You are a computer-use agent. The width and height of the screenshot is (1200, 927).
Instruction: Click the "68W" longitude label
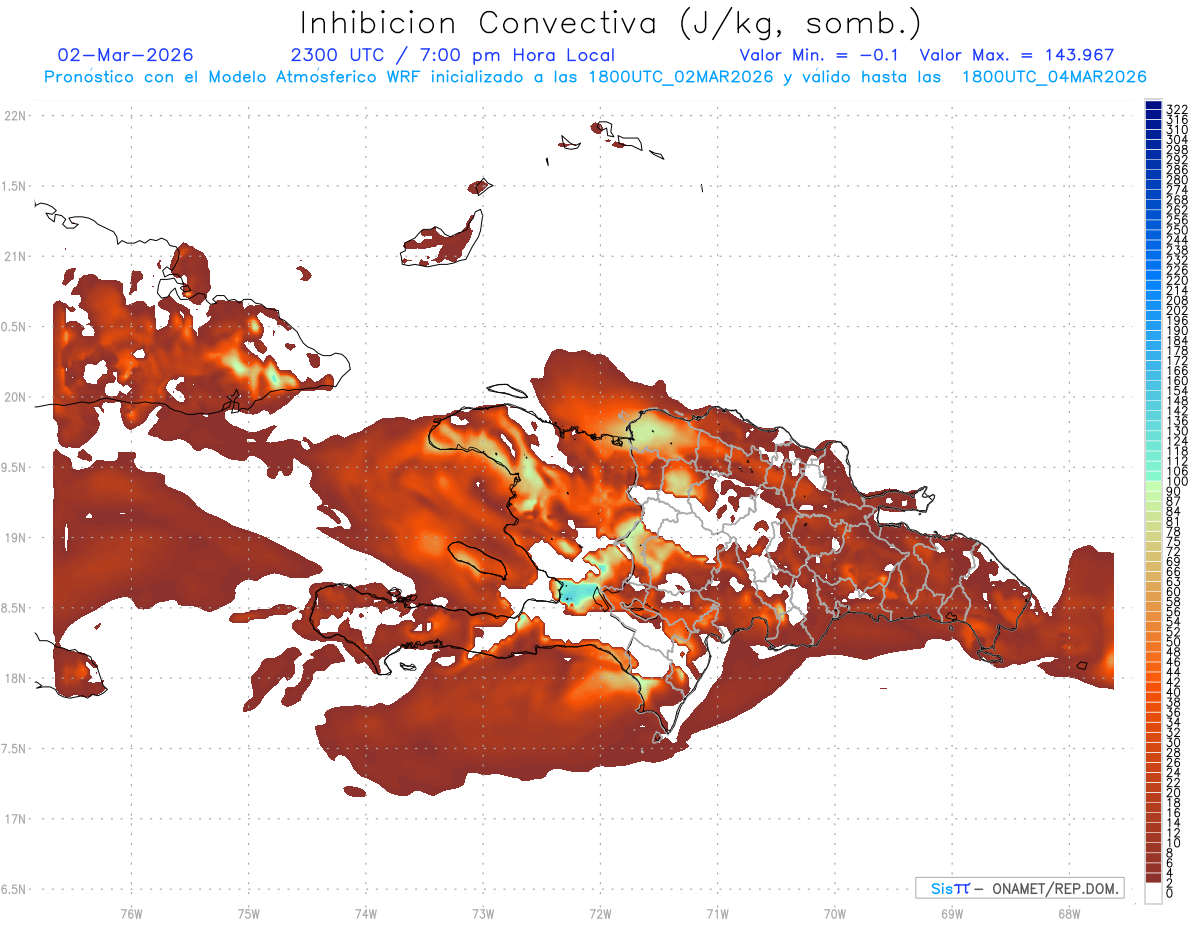(x=1069, y=913)
